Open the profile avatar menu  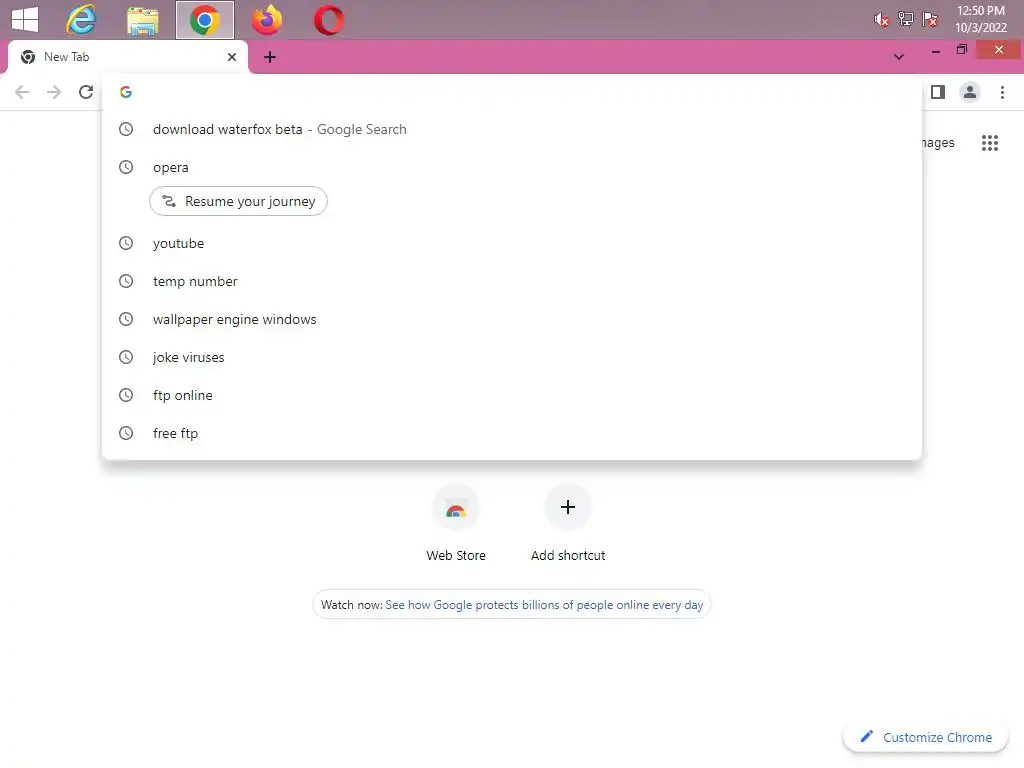click(x=970, y=92)
